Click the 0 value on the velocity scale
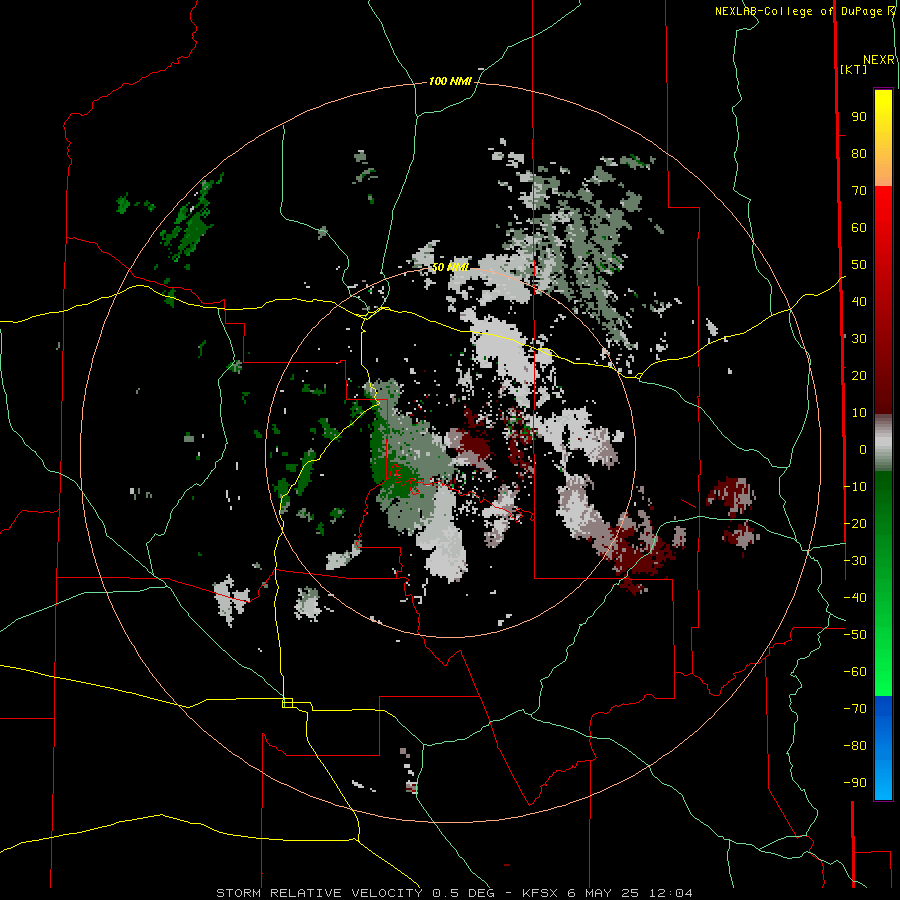The height and width of the screenshot is (900, 900). pos(863,450)
